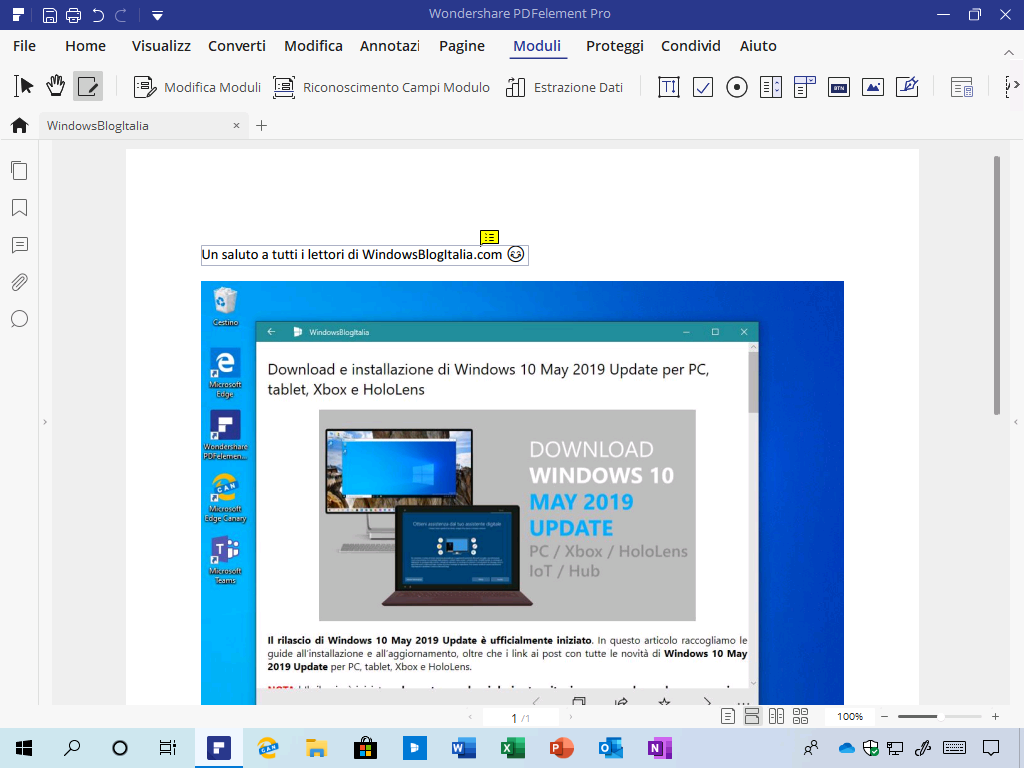
Task: Activate the Hand pan tool
Action: click(56, 86)
